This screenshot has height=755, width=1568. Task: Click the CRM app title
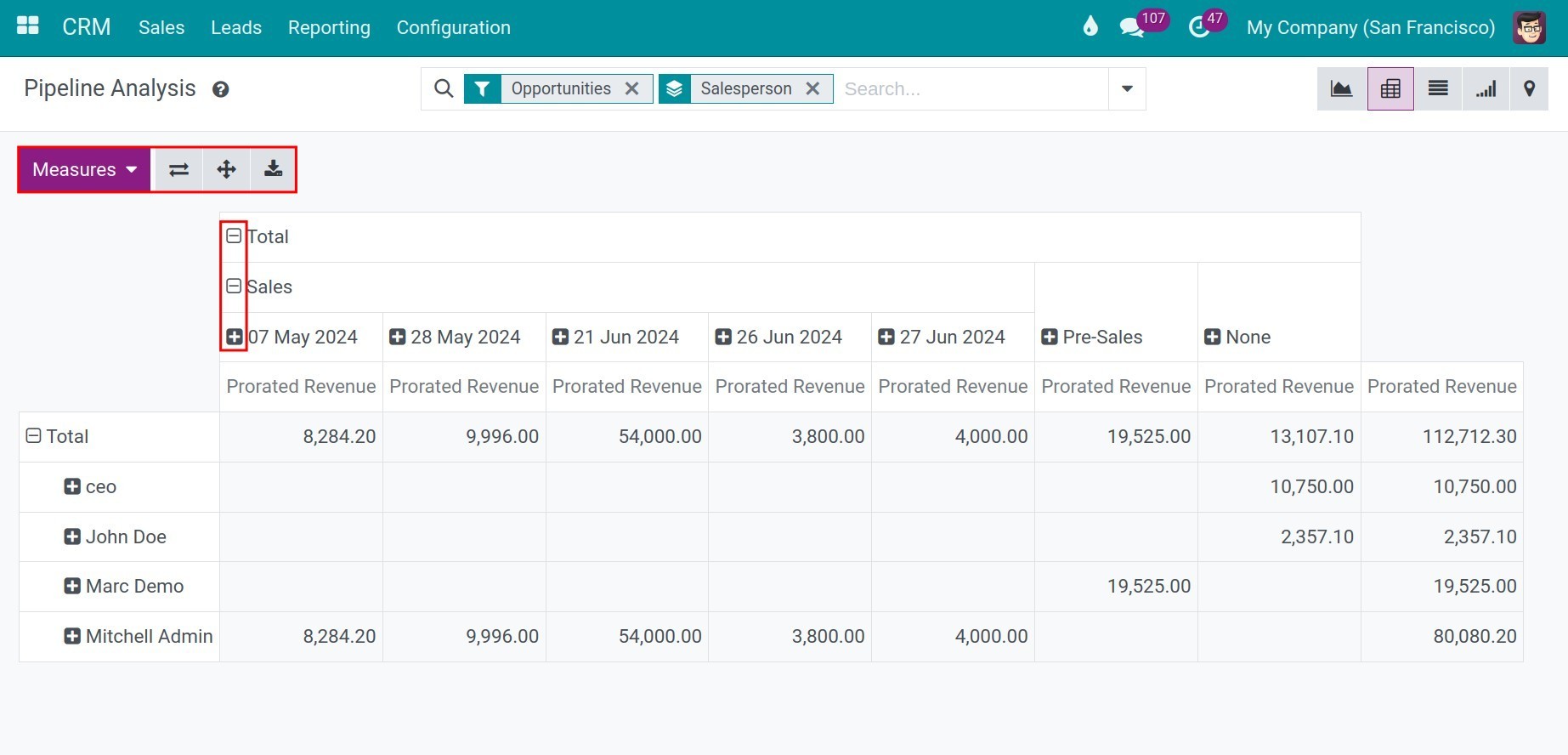(x=87, y=27)
